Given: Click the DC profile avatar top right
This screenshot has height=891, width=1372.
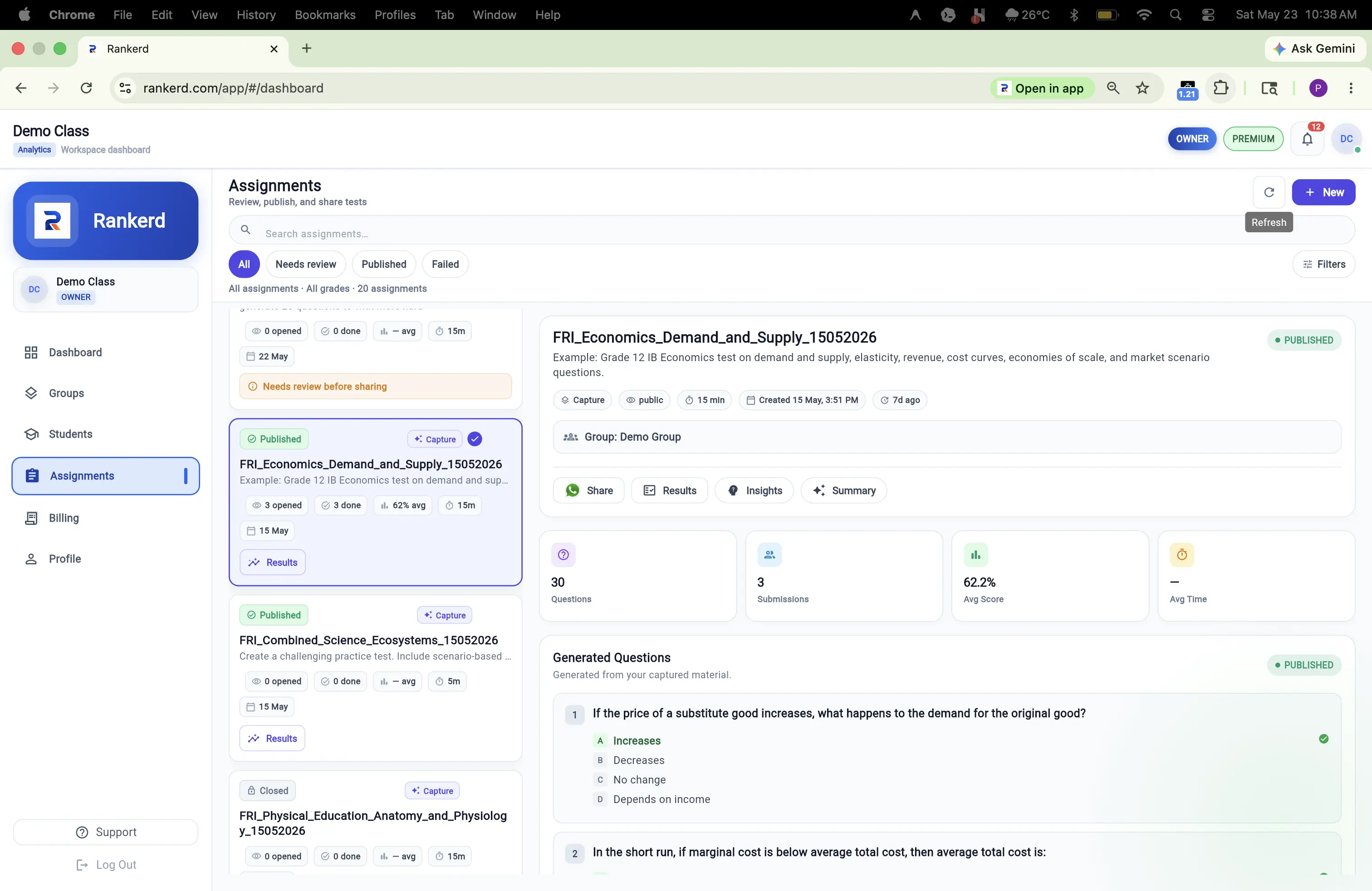Looking at the screenshot, I should pyautogui.click(x=1346, y=139).
